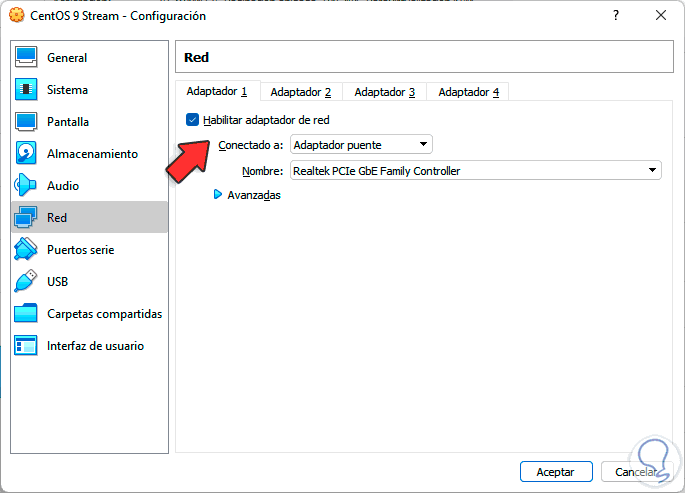
Task: Open the Audio speaker icon
Action: click(x=27, y=186)
